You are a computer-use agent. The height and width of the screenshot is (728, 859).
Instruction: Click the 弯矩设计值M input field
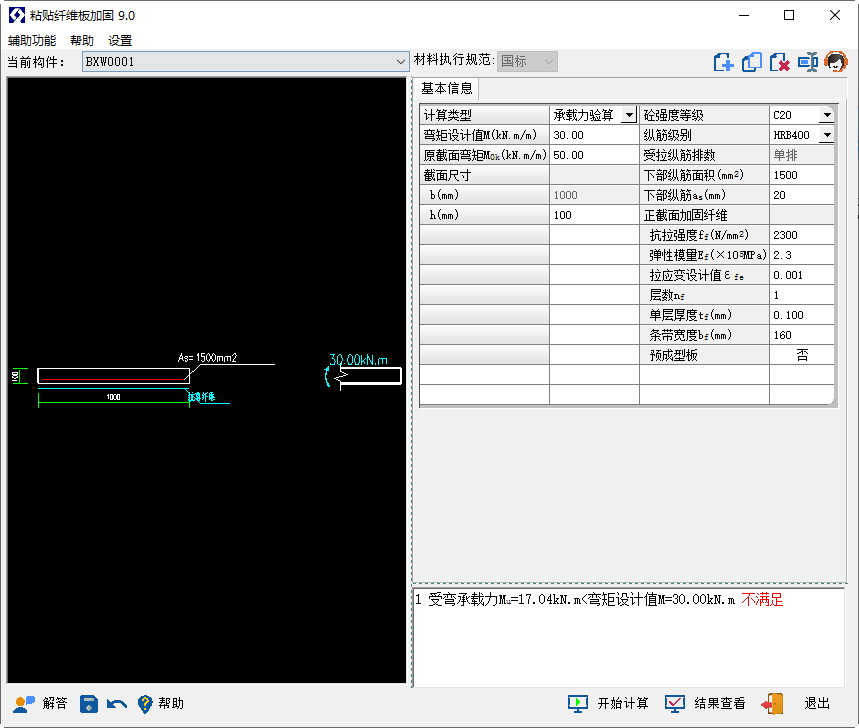pos(593,135)
